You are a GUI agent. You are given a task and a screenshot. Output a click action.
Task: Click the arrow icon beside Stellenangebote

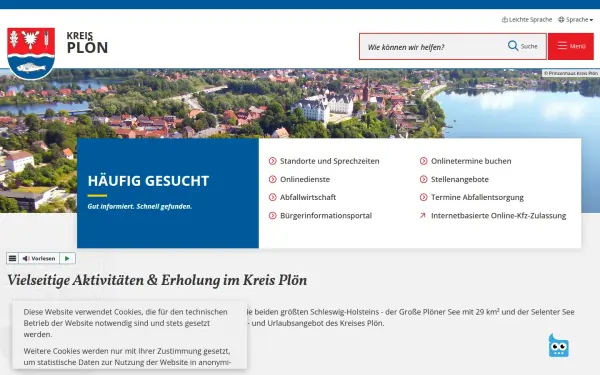424,179
